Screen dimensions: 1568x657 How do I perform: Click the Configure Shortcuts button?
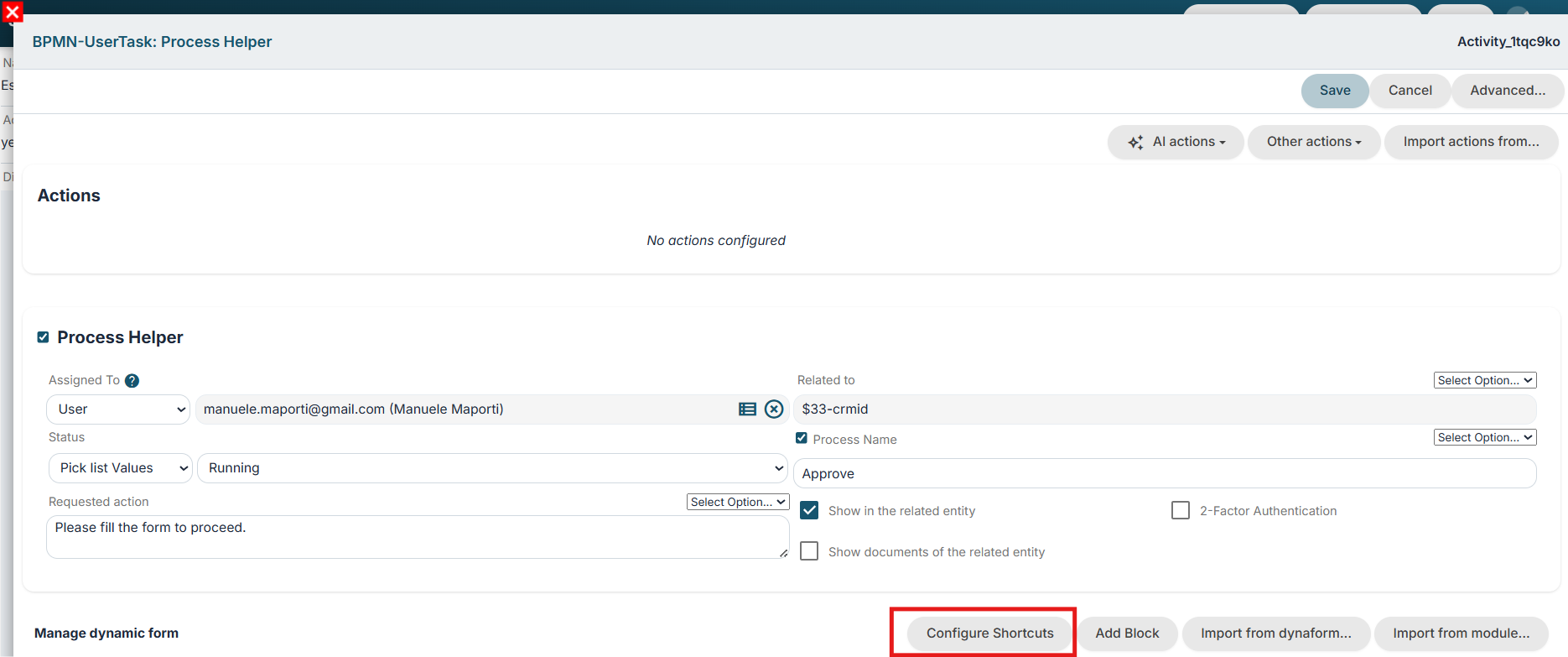[x=989, y=634]
